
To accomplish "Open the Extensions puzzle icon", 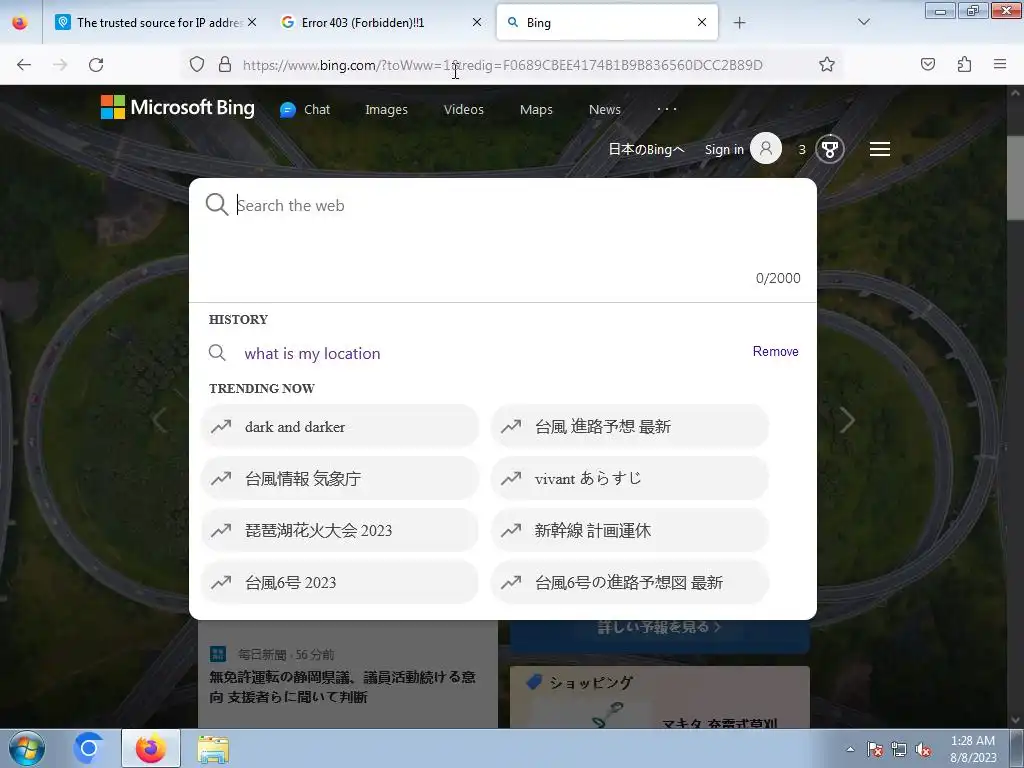I will (964, 64).
